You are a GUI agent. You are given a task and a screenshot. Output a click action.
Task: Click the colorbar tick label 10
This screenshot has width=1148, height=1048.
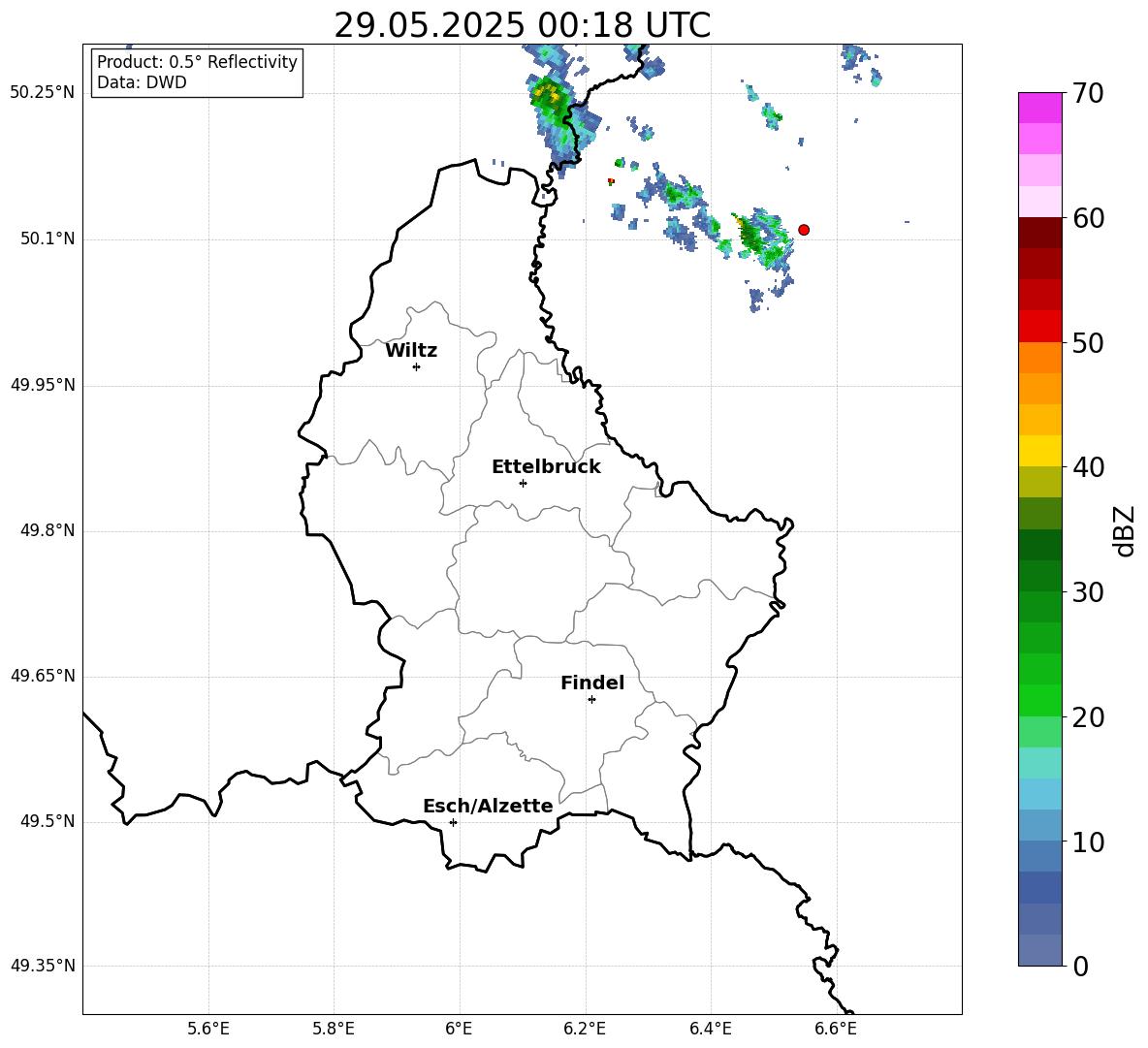(x=1088, y=842)
